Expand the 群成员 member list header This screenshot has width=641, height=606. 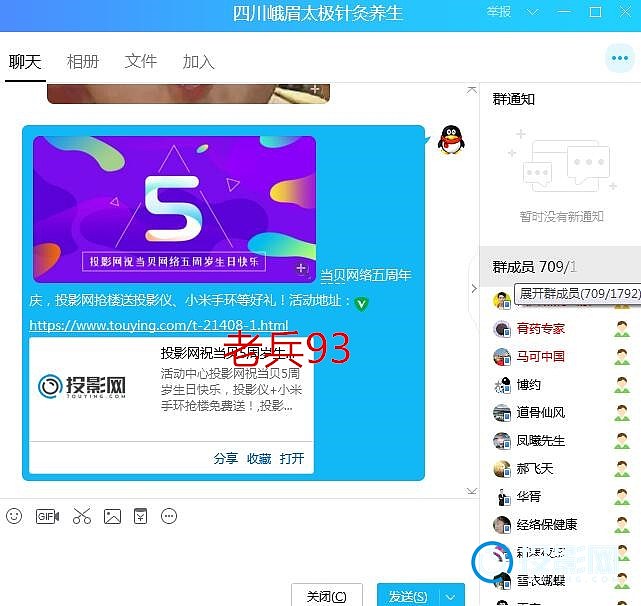[534, 267]
